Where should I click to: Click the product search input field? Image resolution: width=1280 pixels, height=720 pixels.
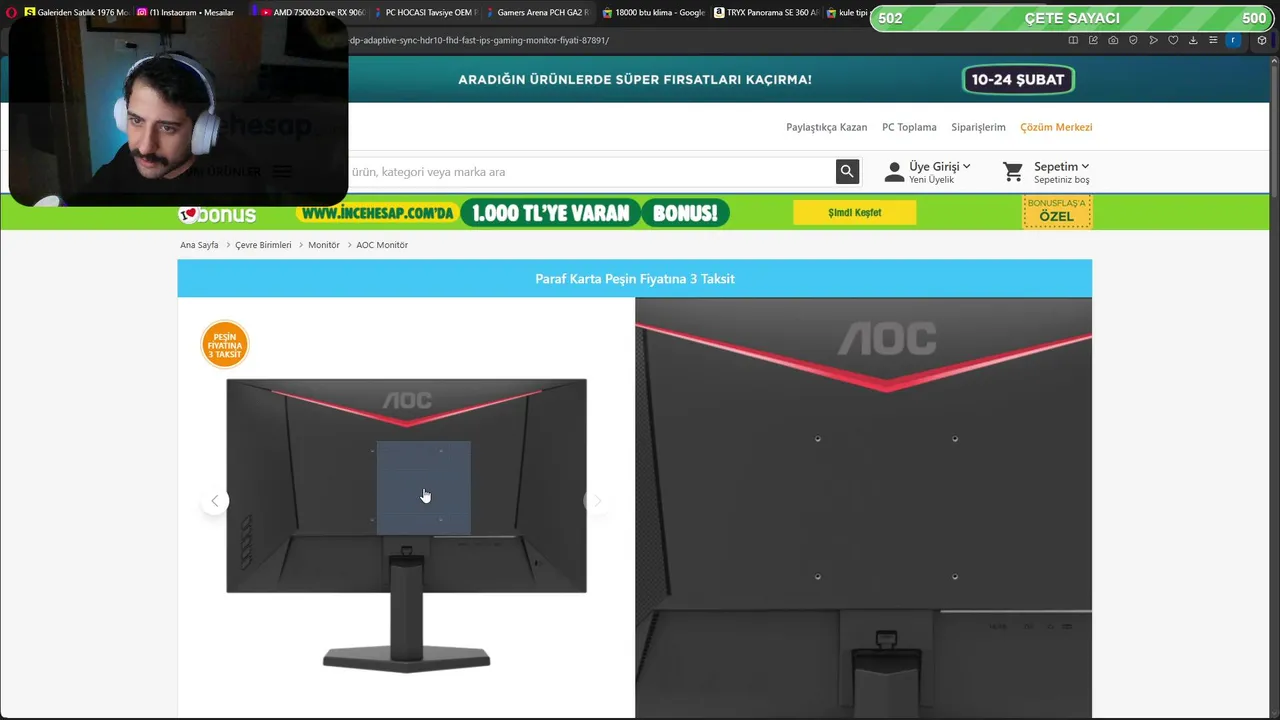pos(590,172)
